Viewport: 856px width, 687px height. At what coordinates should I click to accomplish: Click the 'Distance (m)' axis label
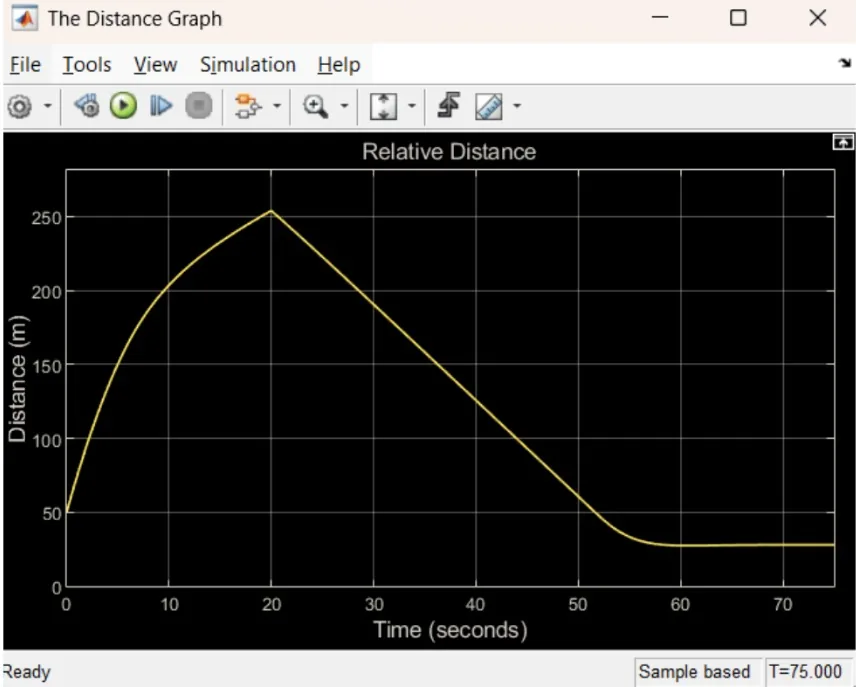(17, 378)
